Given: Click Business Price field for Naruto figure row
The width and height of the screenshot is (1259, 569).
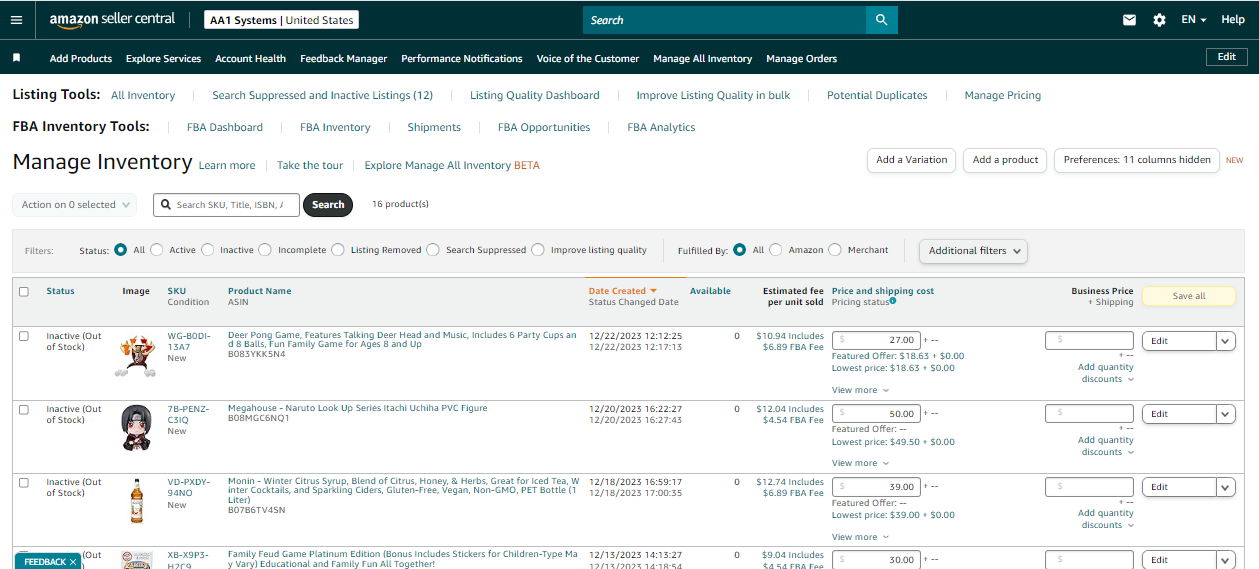Looking at the screenshot, I should click(1089, 413).
